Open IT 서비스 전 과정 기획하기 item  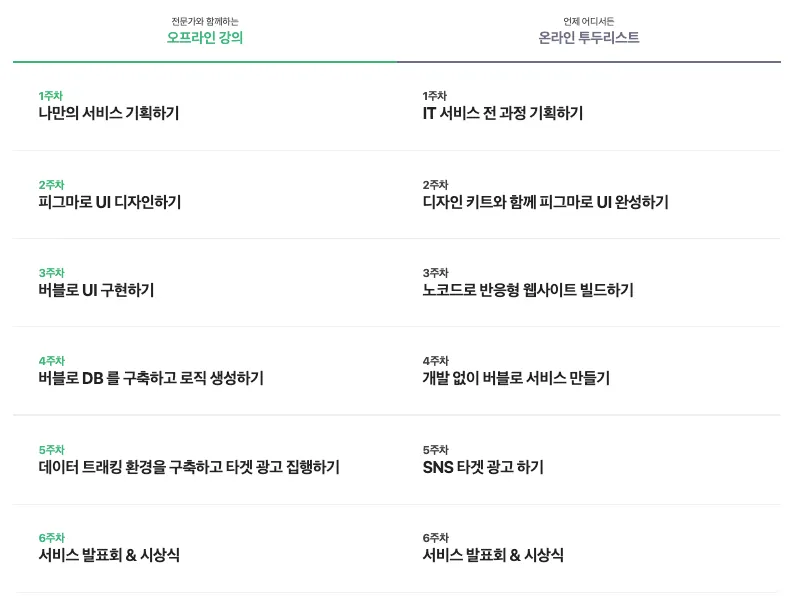tap(503, 113)
